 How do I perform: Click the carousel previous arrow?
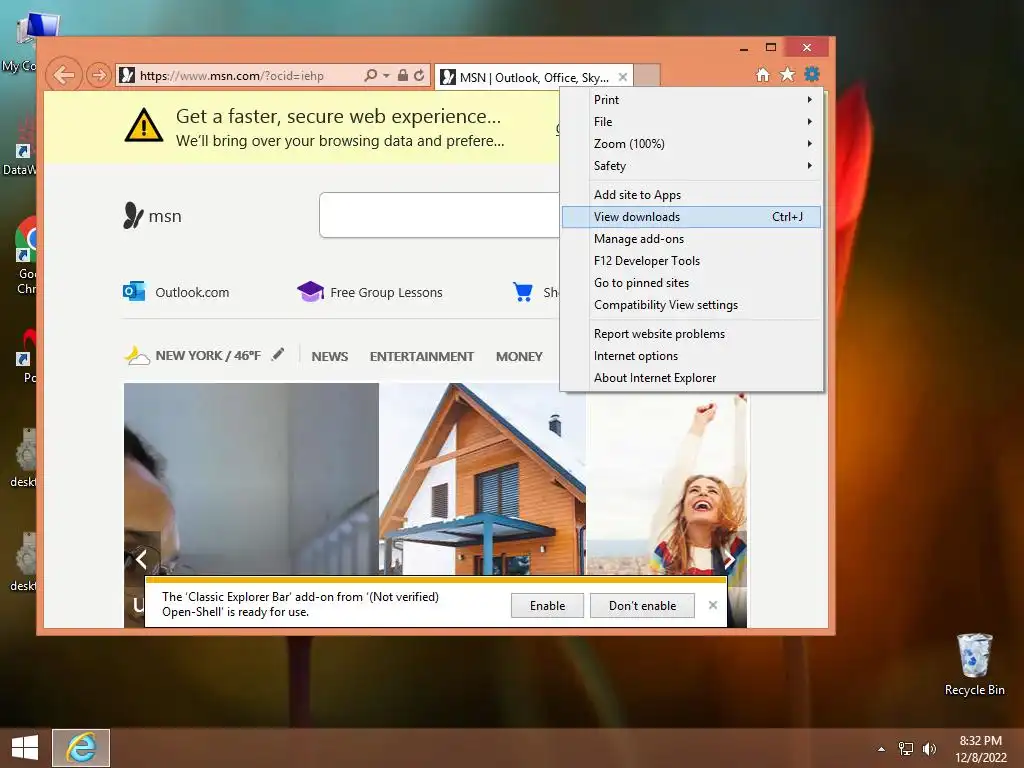141,559
